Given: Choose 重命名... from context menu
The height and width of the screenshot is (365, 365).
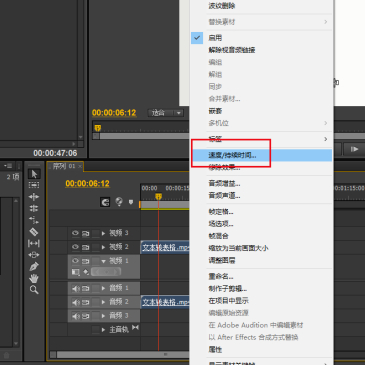Looking at the screenshot, I should 262,276.
